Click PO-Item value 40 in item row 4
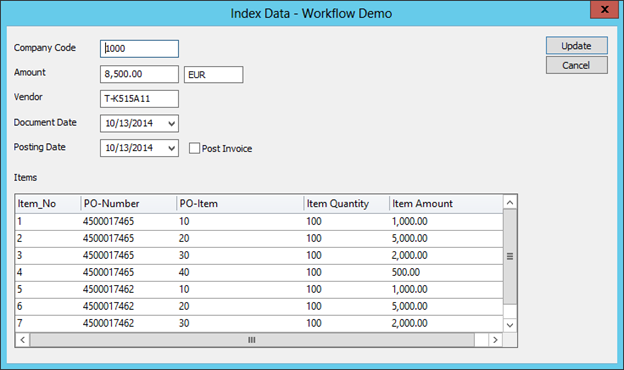The width and height of the screenshot is (624, 370). 184,272
